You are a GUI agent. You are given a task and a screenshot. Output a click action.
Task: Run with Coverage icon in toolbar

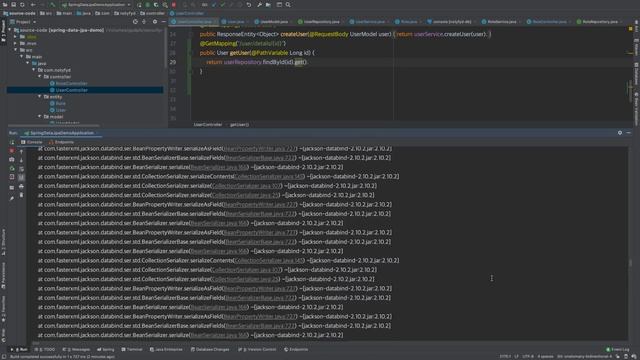point(156,5)
